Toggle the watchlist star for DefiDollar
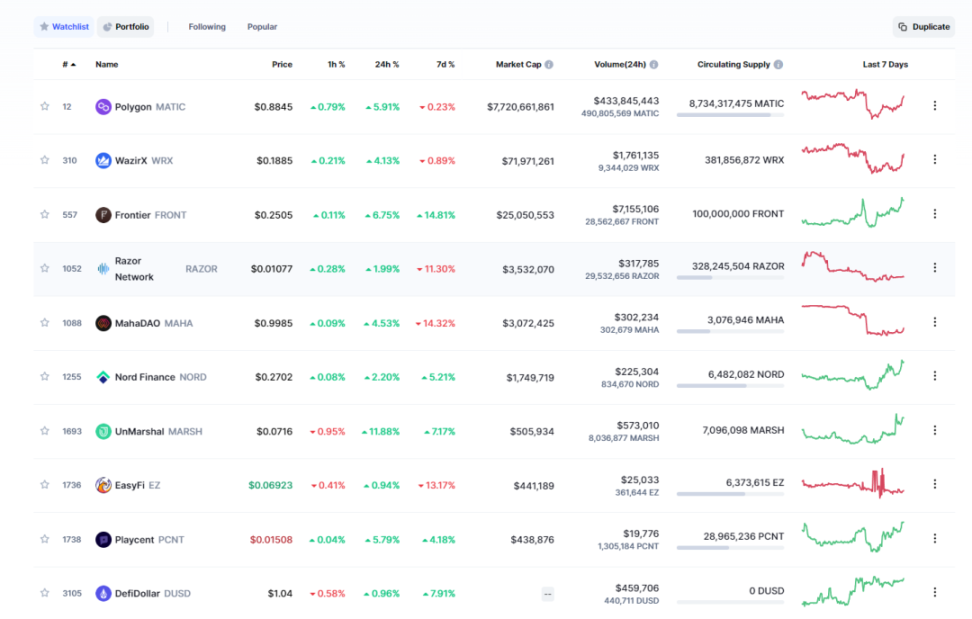 pos(44,593)
